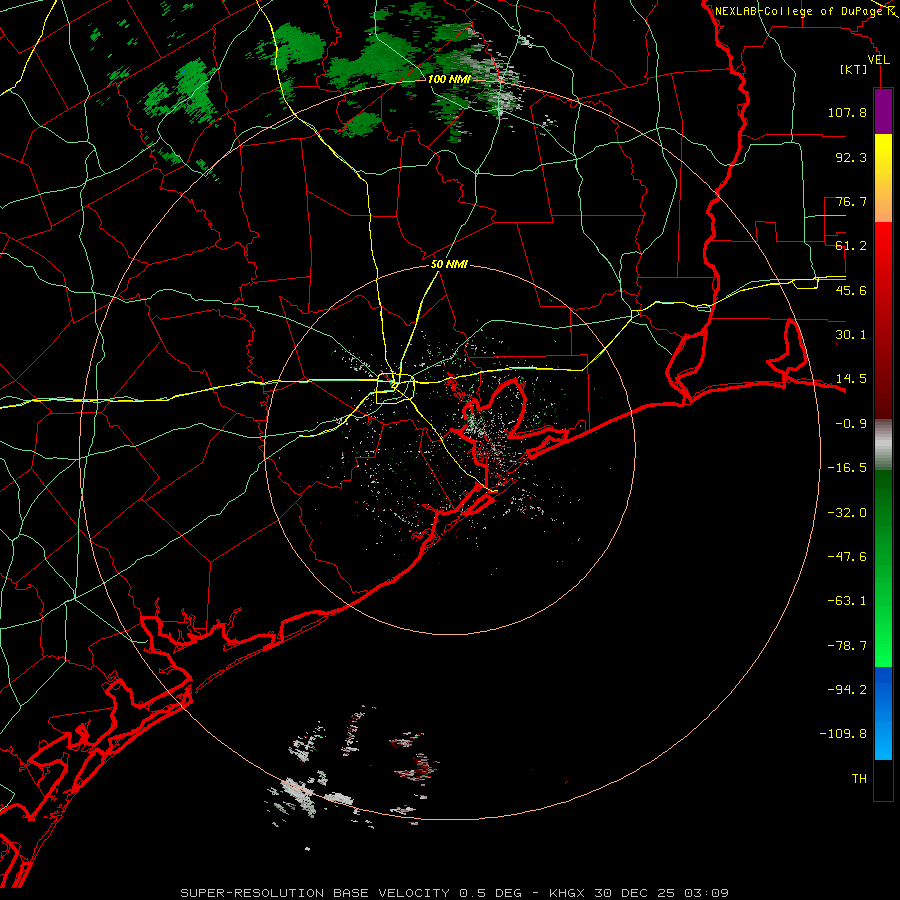Click the [KT] units label
The width and height of the screenshot is (900, 900).
pos(853,69)
